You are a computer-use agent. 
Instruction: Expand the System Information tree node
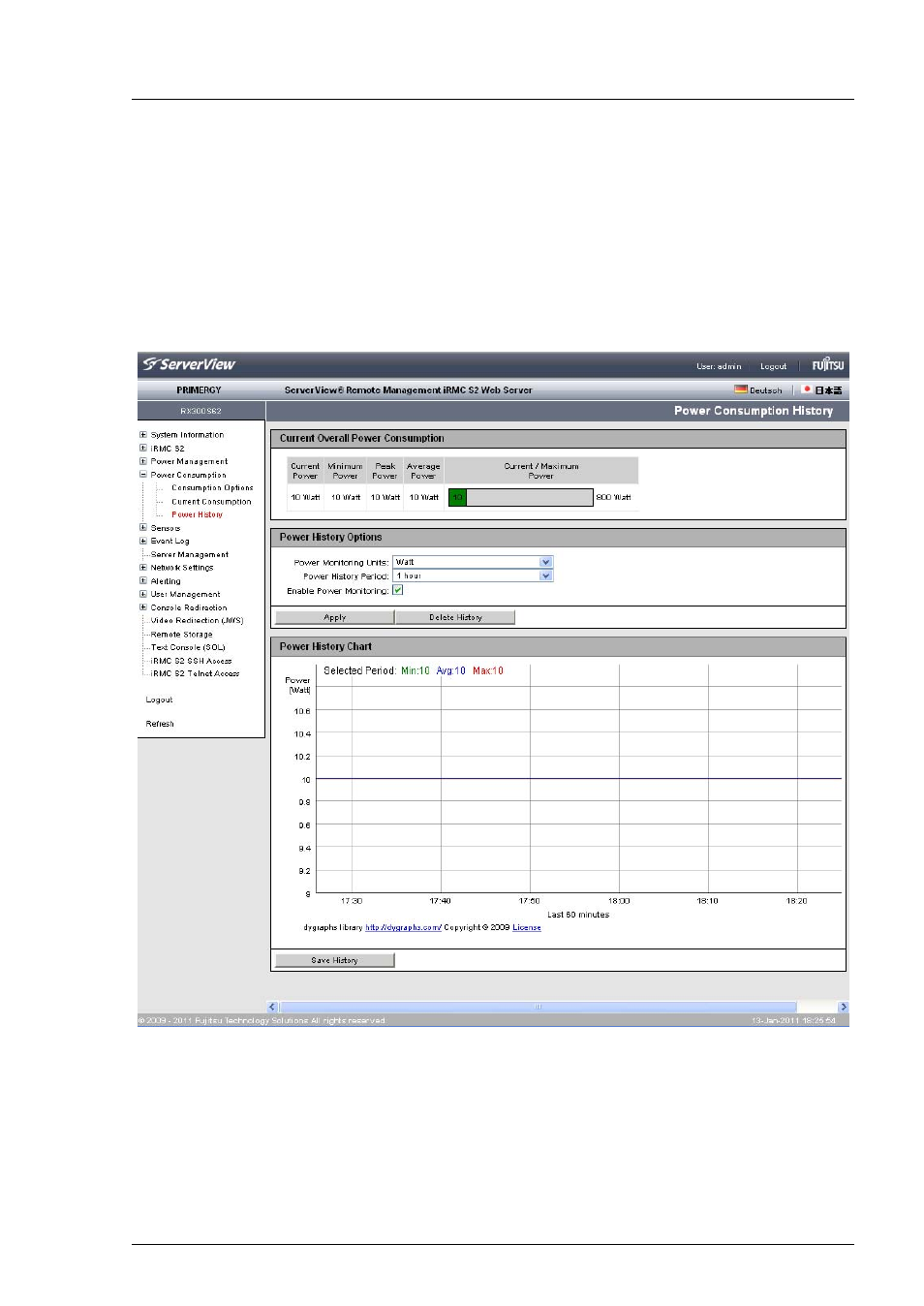point(143,435)
